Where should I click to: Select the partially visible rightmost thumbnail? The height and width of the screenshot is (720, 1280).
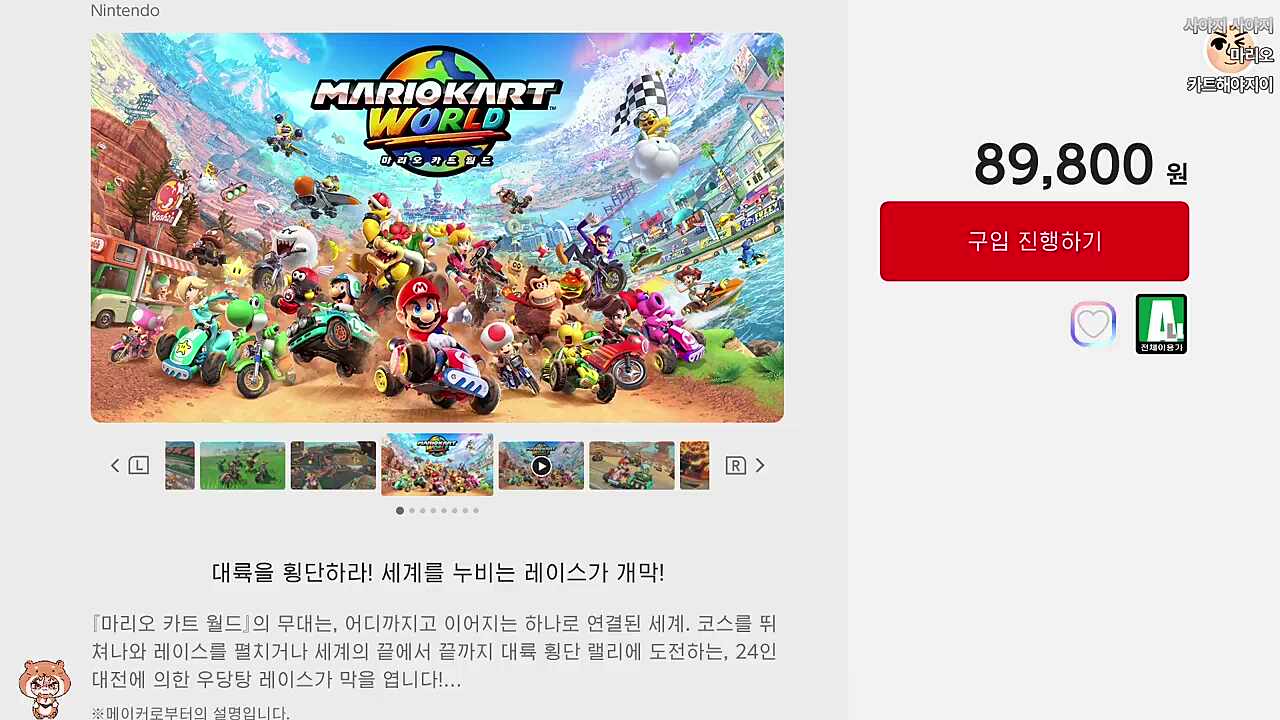tap(694, 465)
